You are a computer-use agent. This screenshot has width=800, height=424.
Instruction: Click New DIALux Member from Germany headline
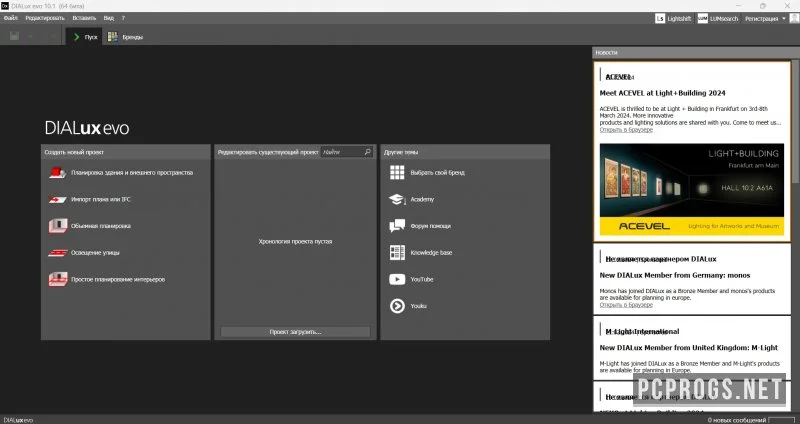click(x=674, y=275)
